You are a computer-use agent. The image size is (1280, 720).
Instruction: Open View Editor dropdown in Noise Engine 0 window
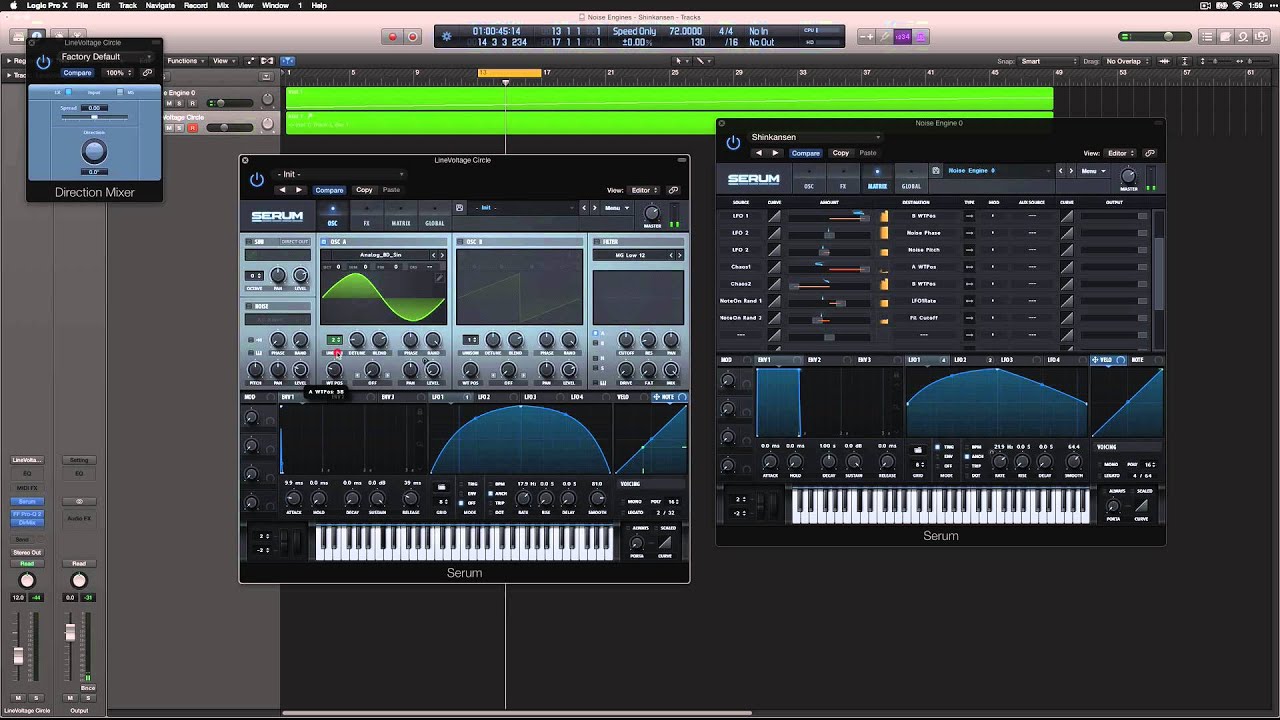coord(1120,153)
